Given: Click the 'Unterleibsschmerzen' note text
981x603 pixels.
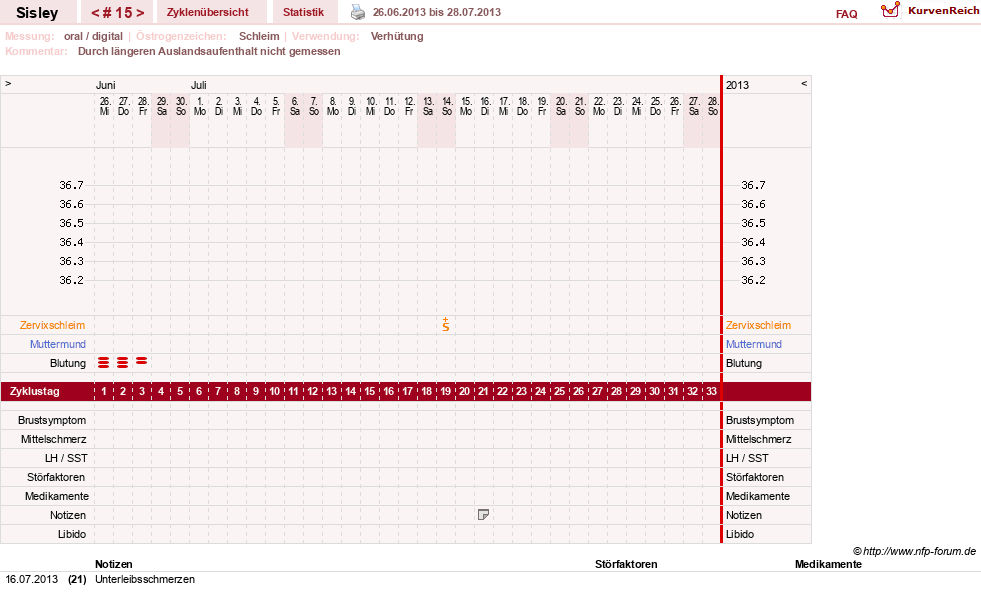Looking at the screenshot, I should (145, 579).
